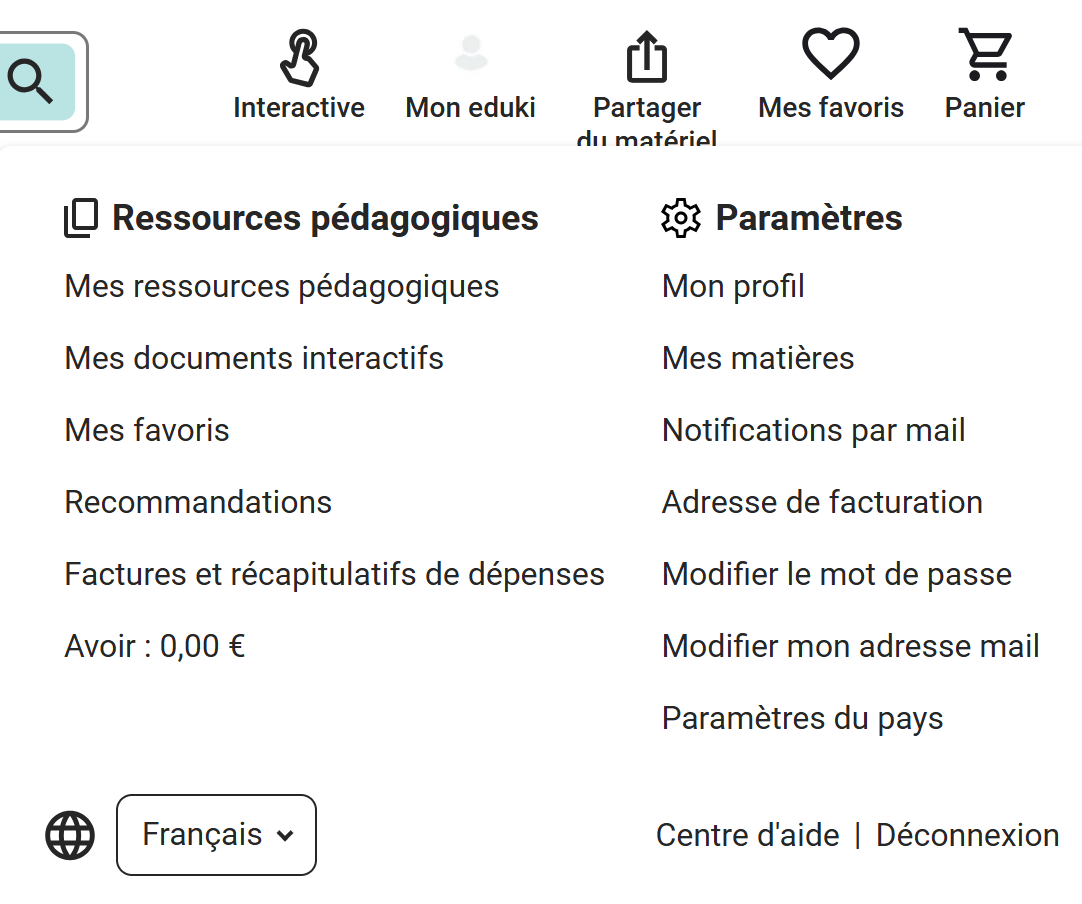Click the globe language icon
This screenshot has height=904, width=1082.
pyautogui.click(x=70, y=835)
